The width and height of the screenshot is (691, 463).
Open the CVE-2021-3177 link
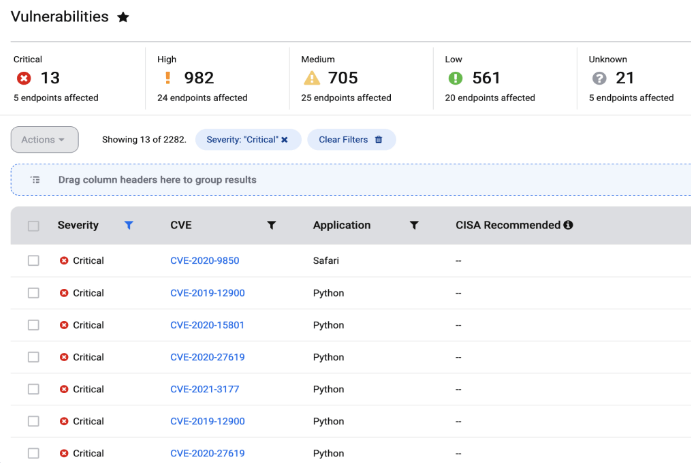click(x=204, y=389)
